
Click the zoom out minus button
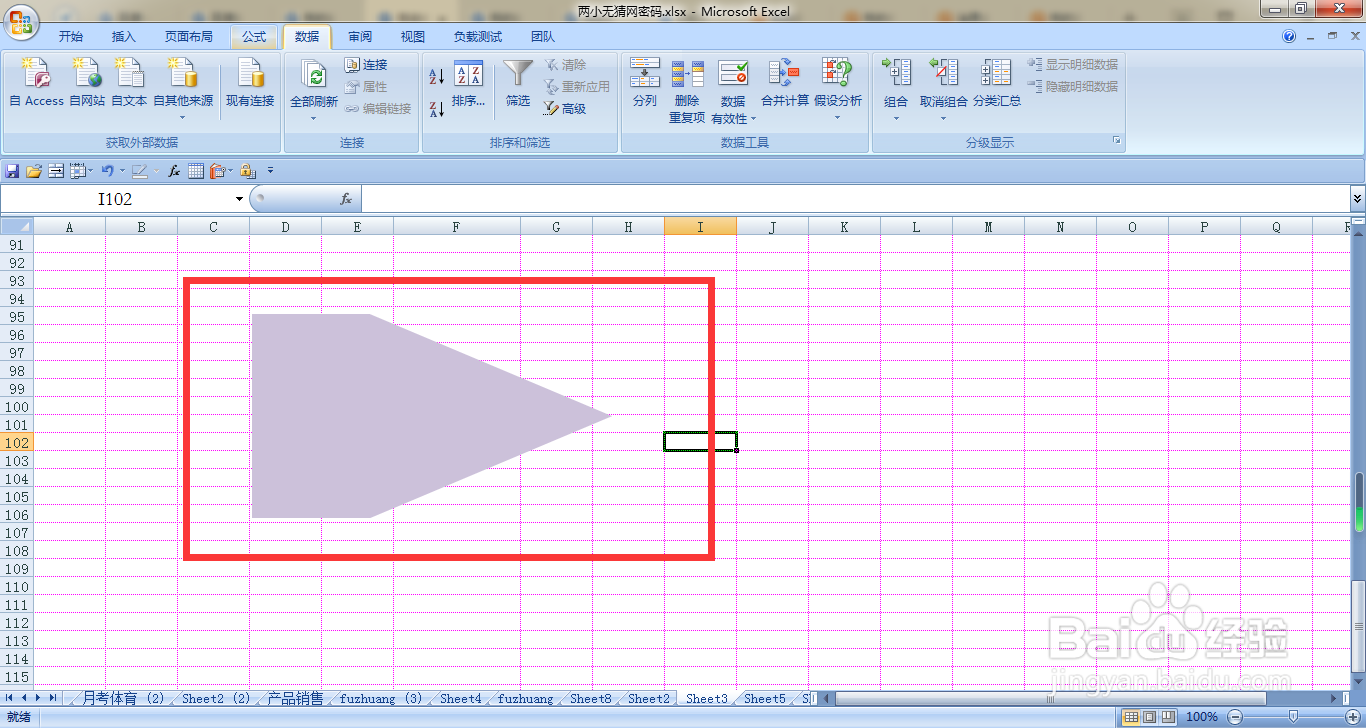coord(1235,717)
